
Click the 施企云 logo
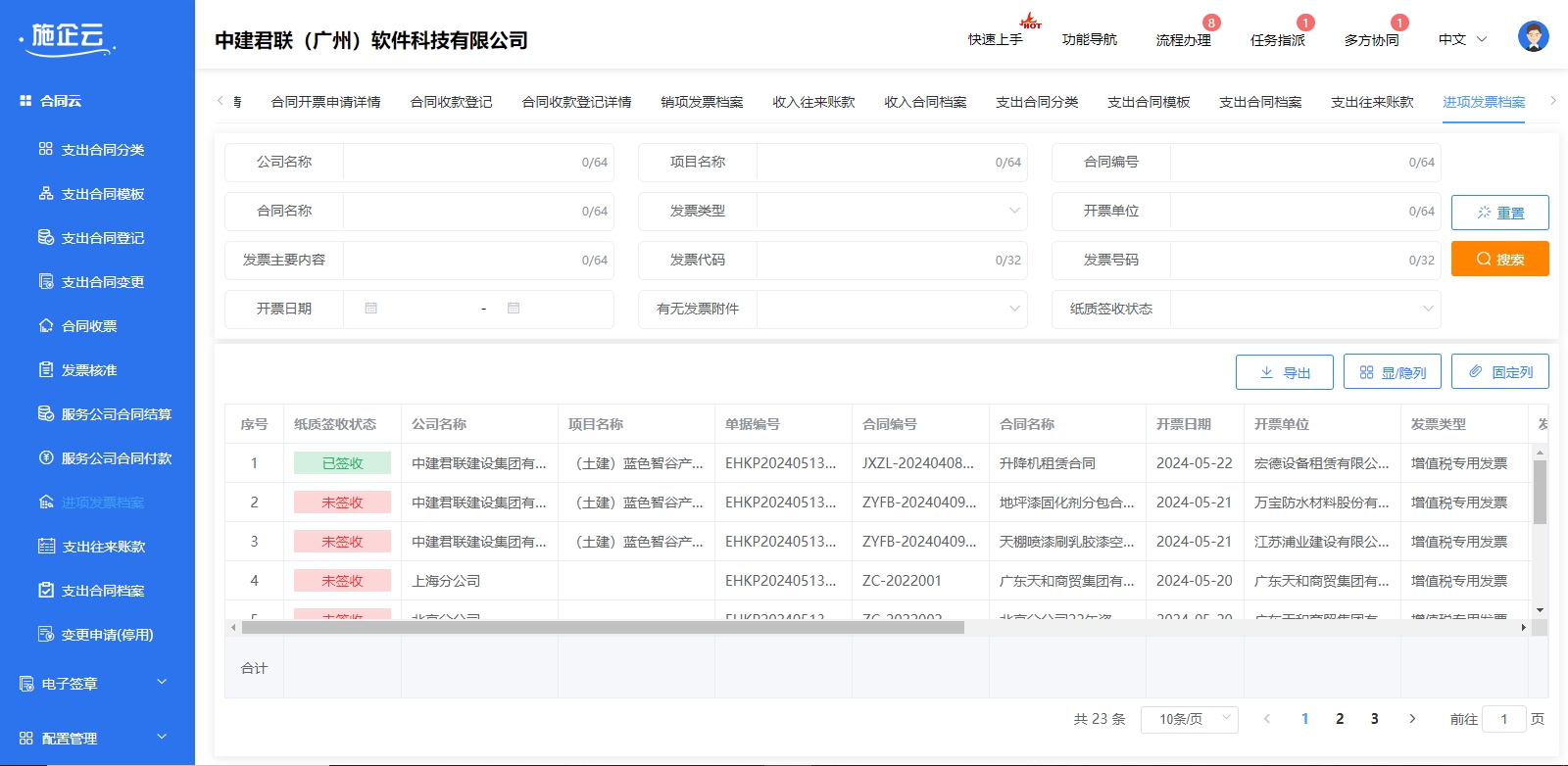(68, 38)
